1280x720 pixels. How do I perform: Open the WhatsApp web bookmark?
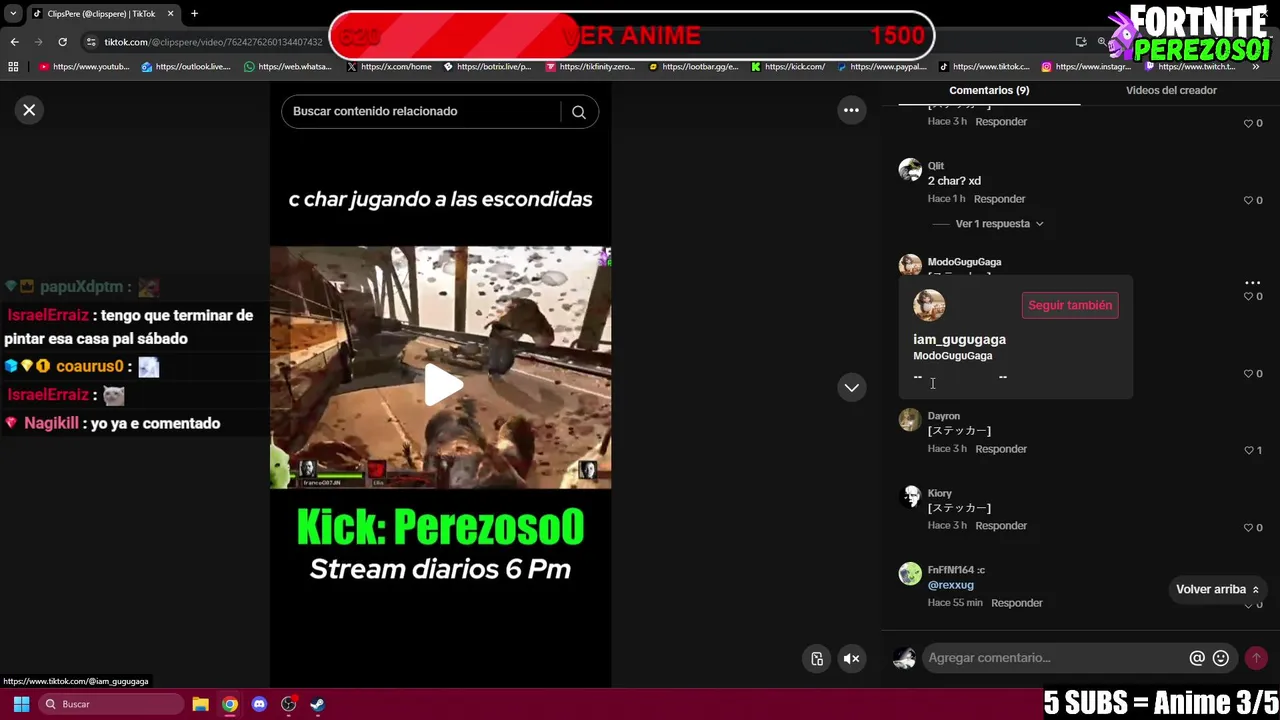point(288,67)
